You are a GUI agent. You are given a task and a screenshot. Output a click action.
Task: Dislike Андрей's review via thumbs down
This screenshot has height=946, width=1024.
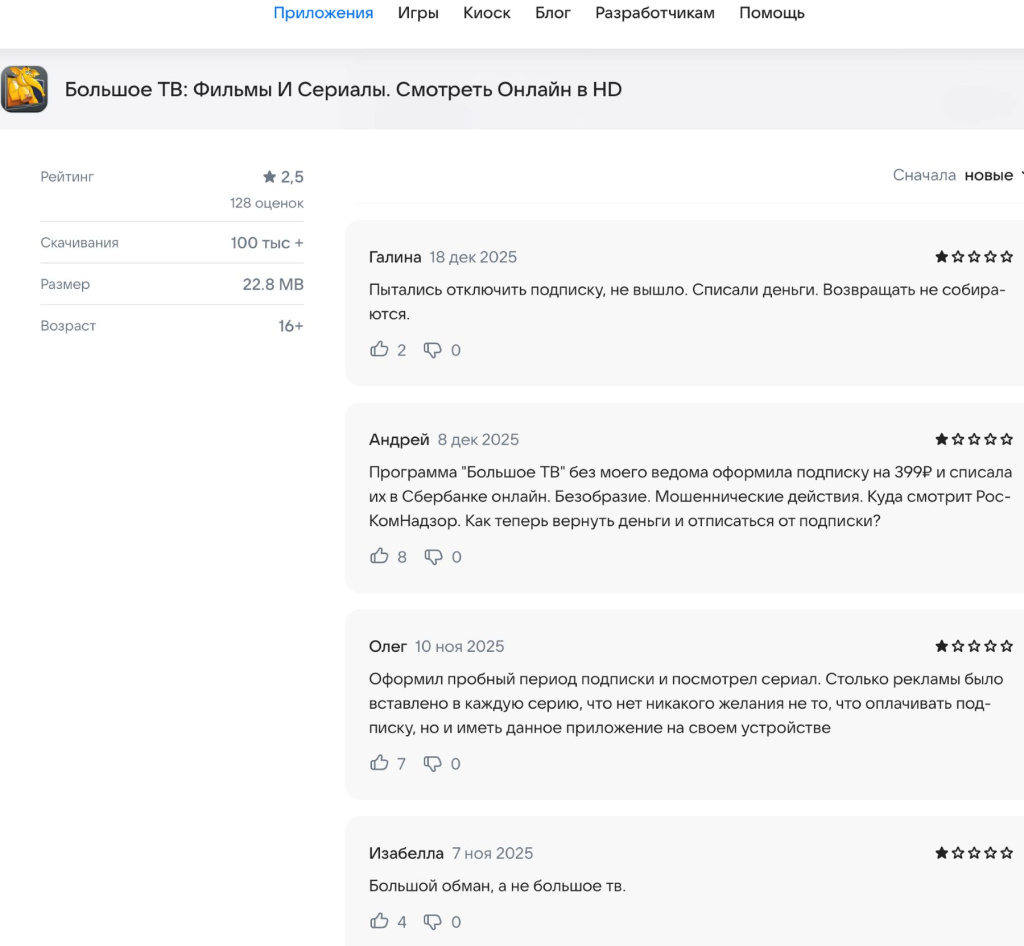(433, 556)
